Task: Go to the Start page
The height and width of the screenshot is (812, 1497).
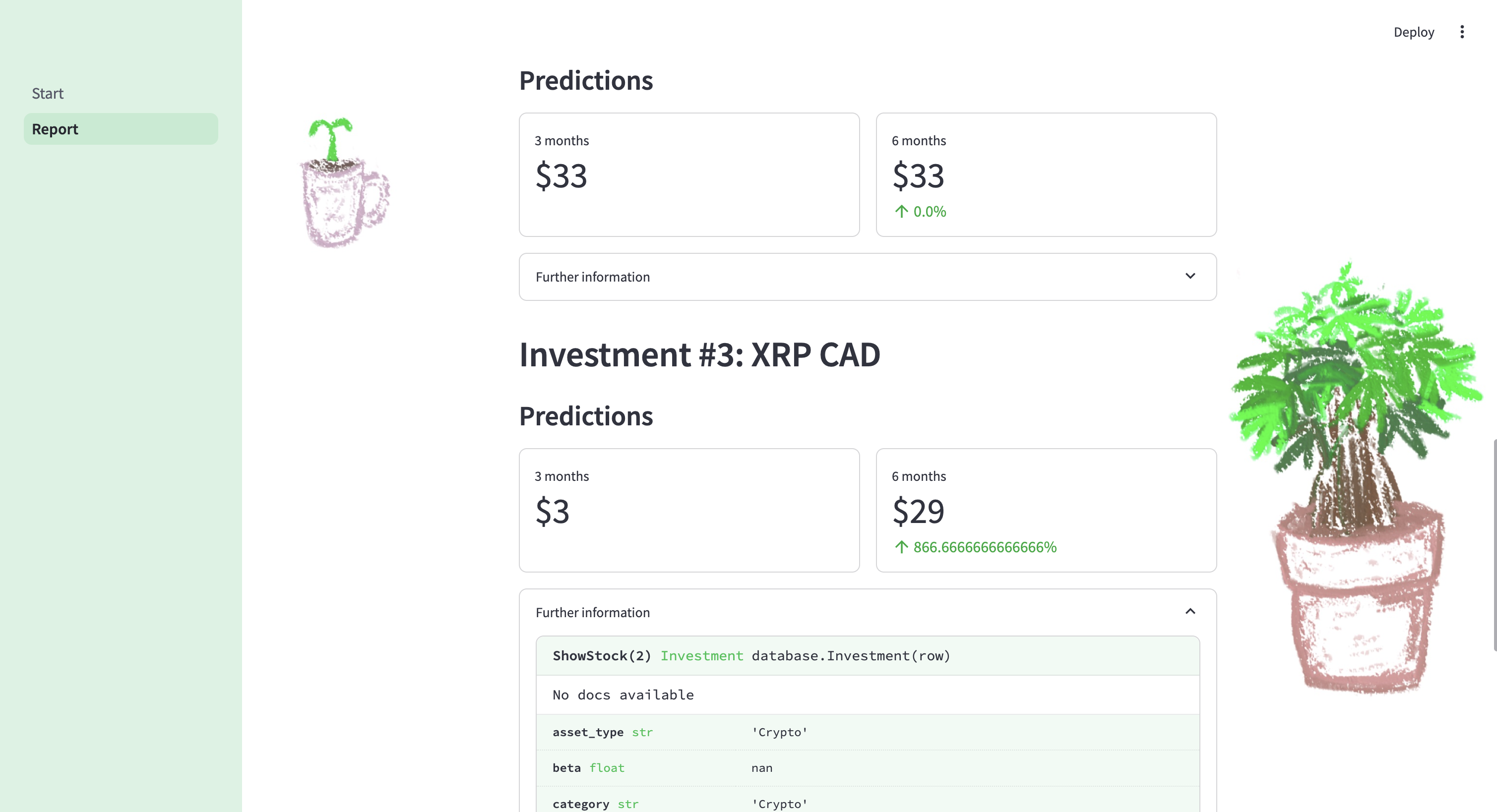Action: coord(48,94)
